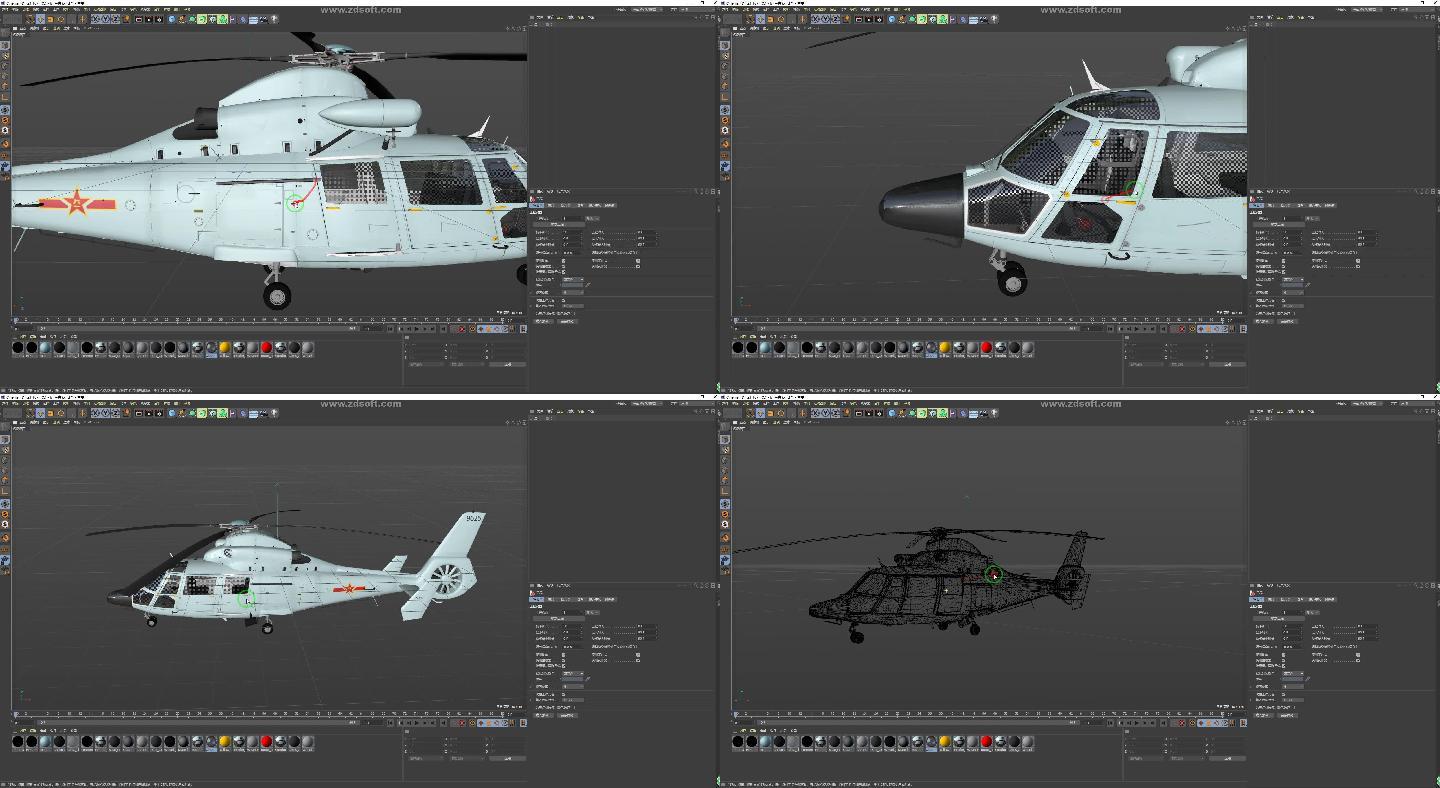This screenshot has width=1440, height=788.
Task: Open the Cube primitive icon in side-view window
Action: [172, 19]
